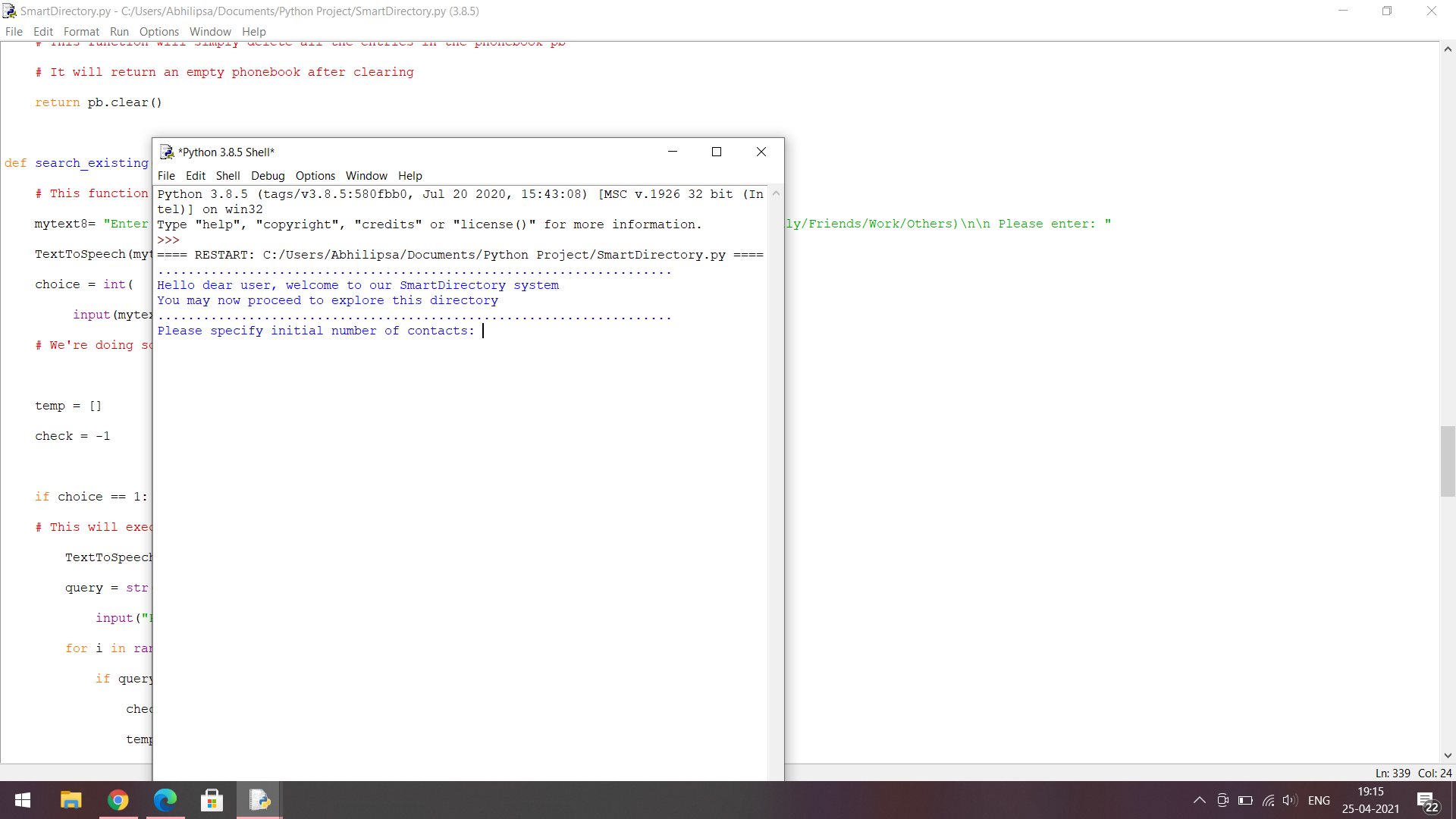Click the editor's vertical scrollbar thumb
This screenshot has width=1456, height=819.
coord(1448,461)
